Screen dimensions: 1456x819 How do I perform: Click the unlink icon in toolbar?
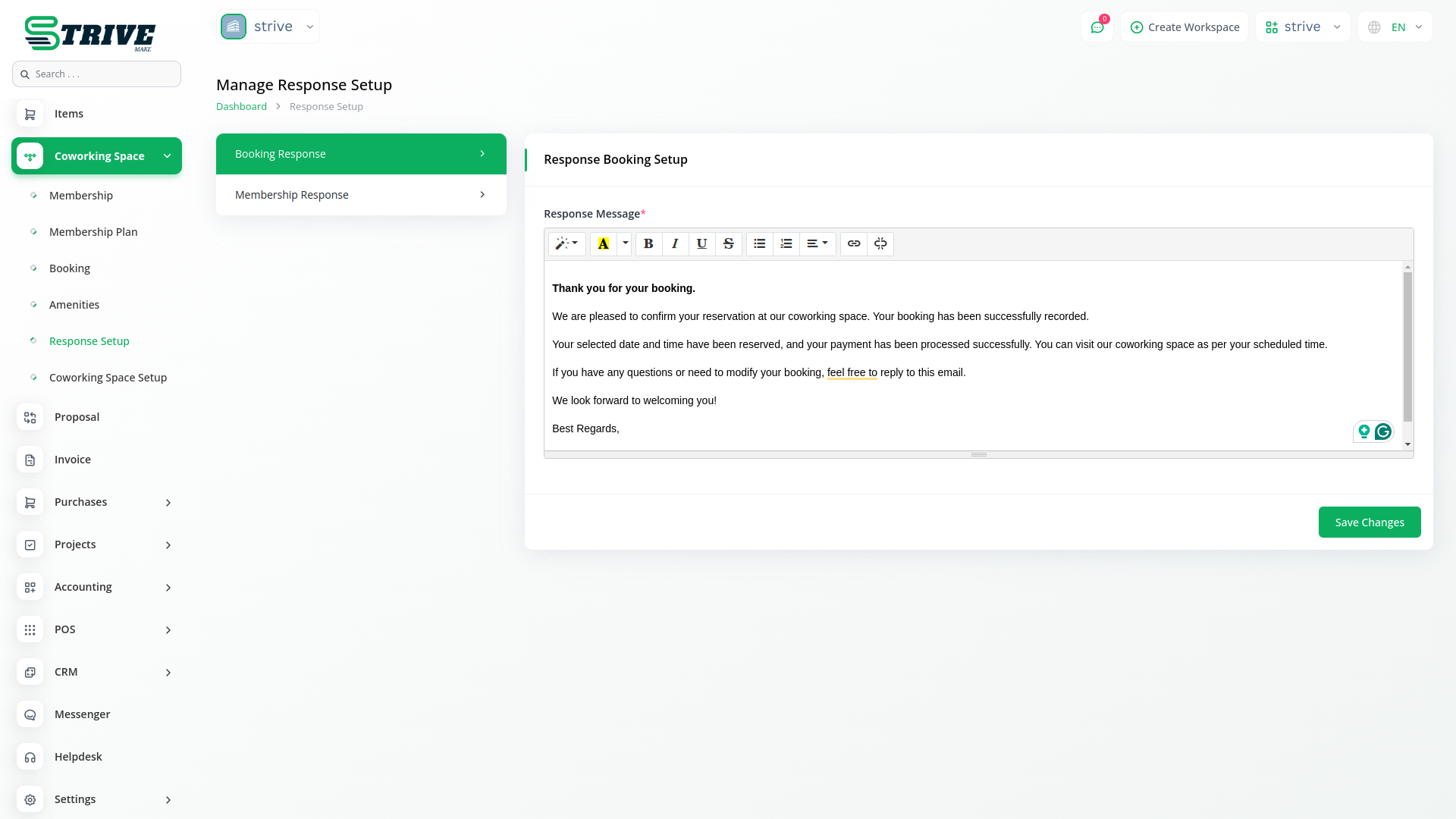(880, 243)
